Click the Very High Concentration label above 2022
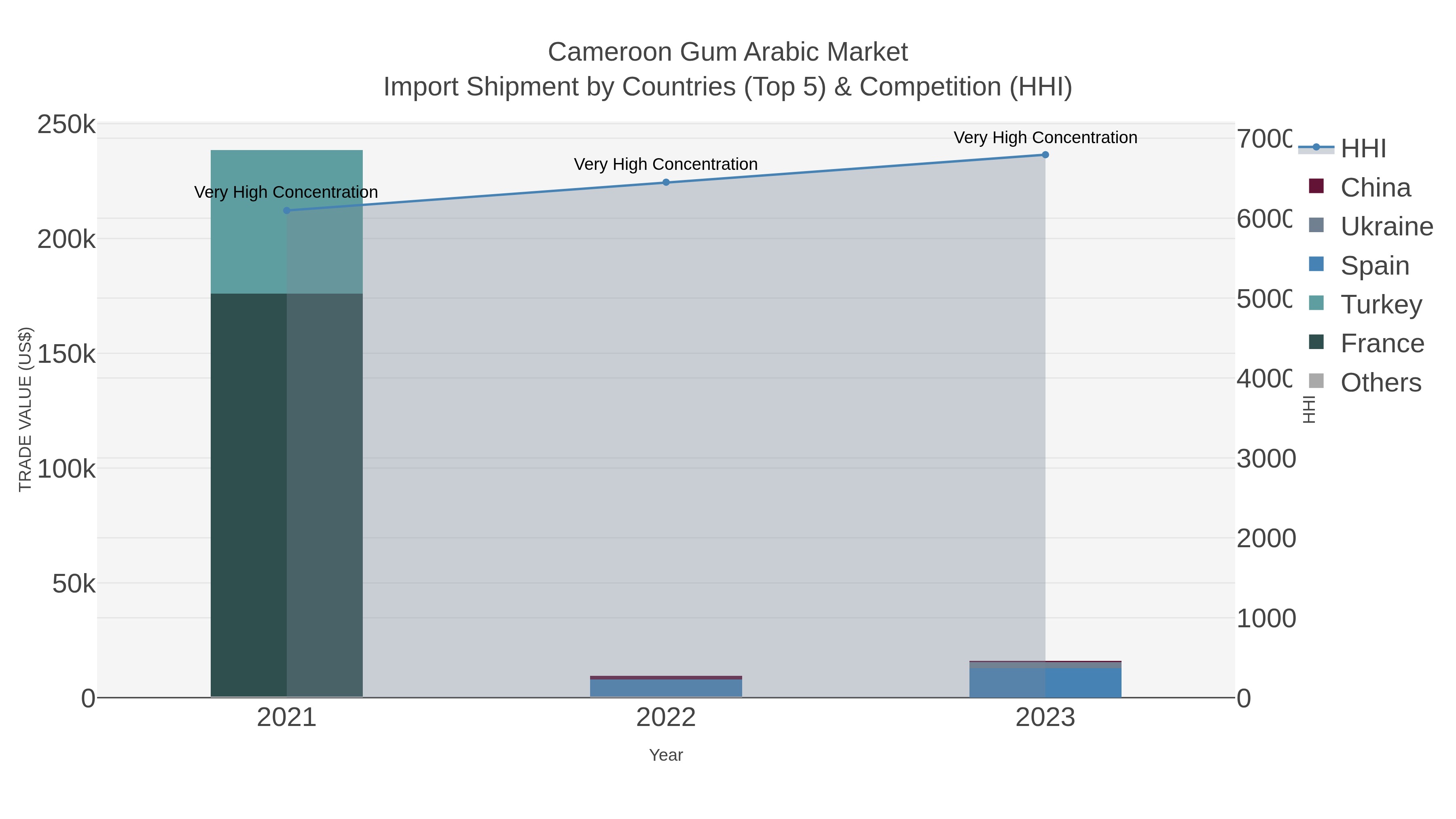1456x819 pixels. [666, 165]
